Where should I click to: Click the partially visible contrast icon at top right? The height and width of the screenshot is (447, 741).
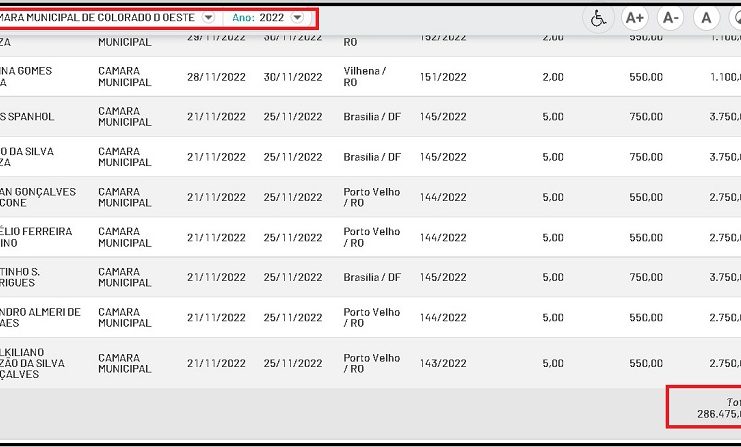(x=735, y=18)
